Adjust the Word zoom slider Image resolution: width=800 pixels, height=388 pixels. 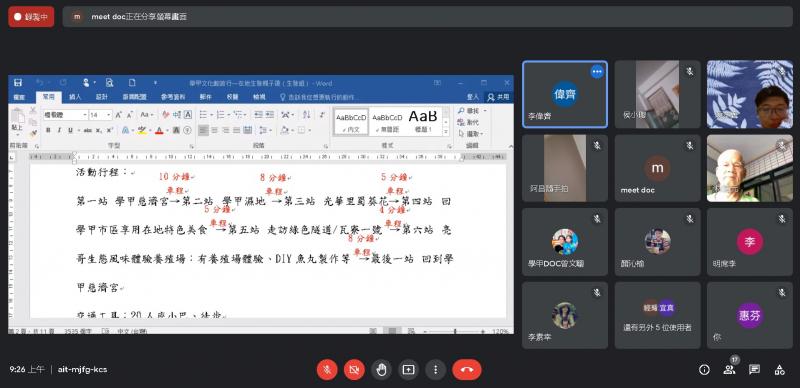455,331
